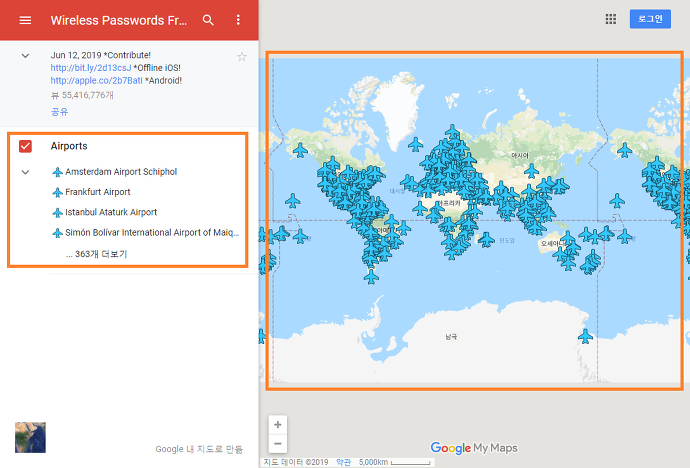The height and width of the screenshot is (468, 690).
Task: Click the Wireless Passwords map title
Action: click(x=118, y=20)
